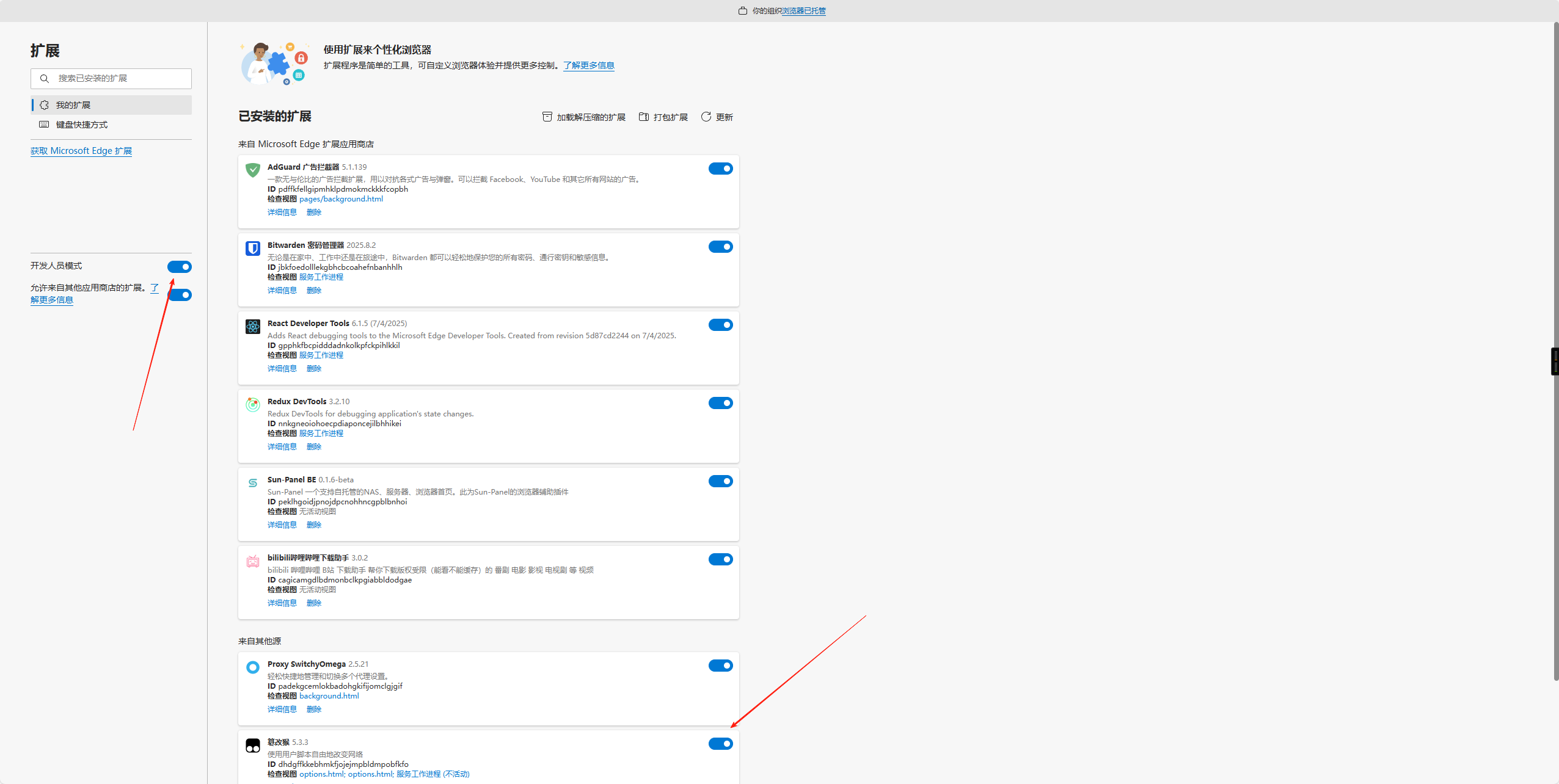
Task: Click the 已安装的扩展 heading
Action: 275,117
